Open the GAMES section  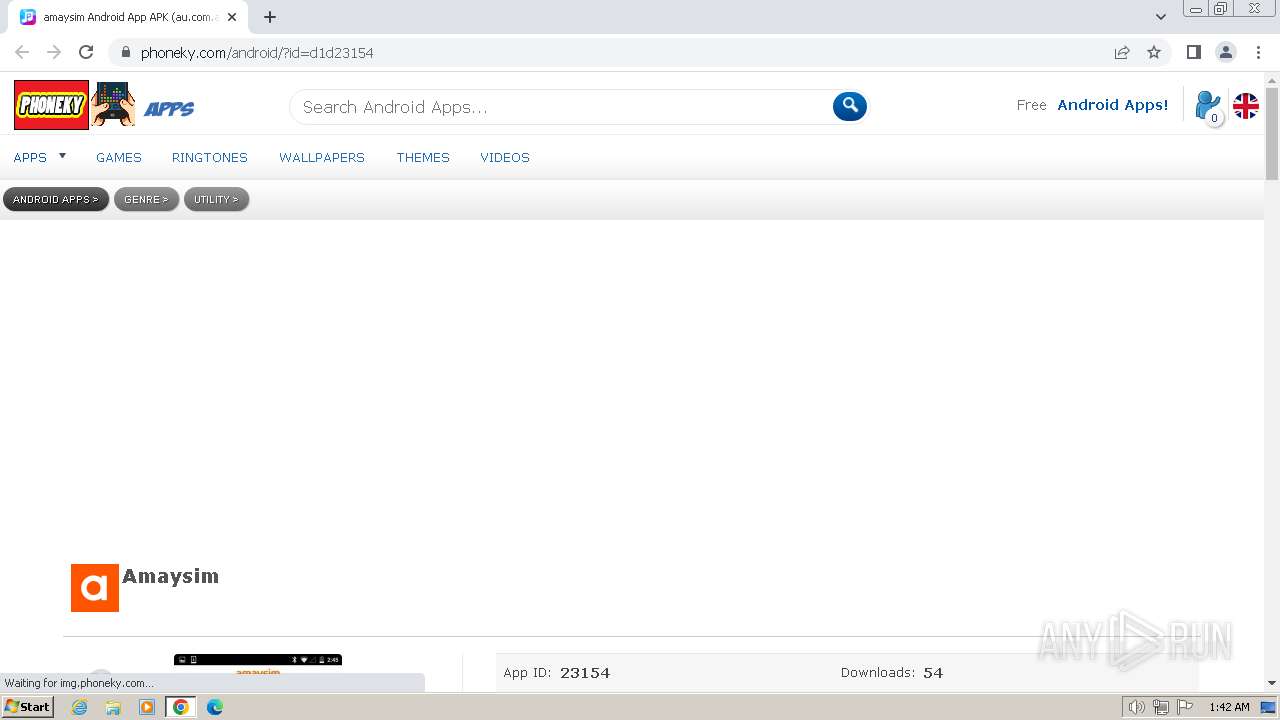pos(119,157)
